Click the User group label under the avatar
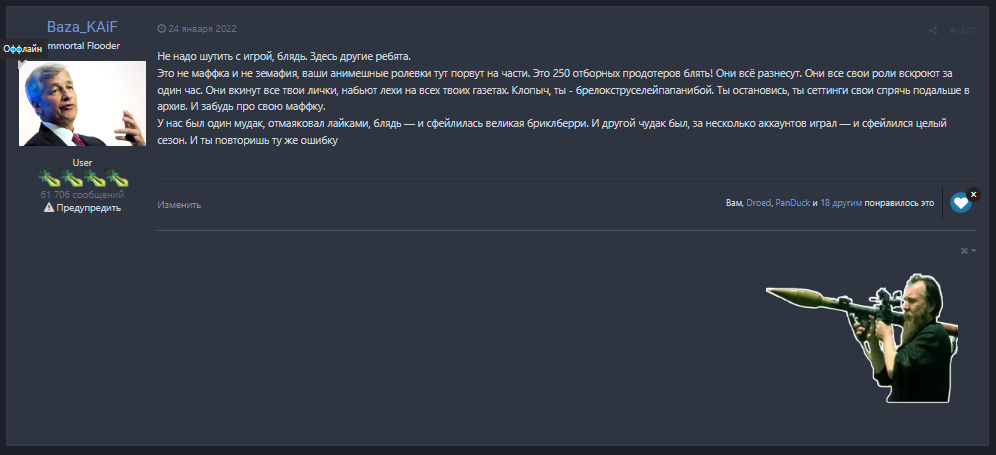 tap(82, 162)
